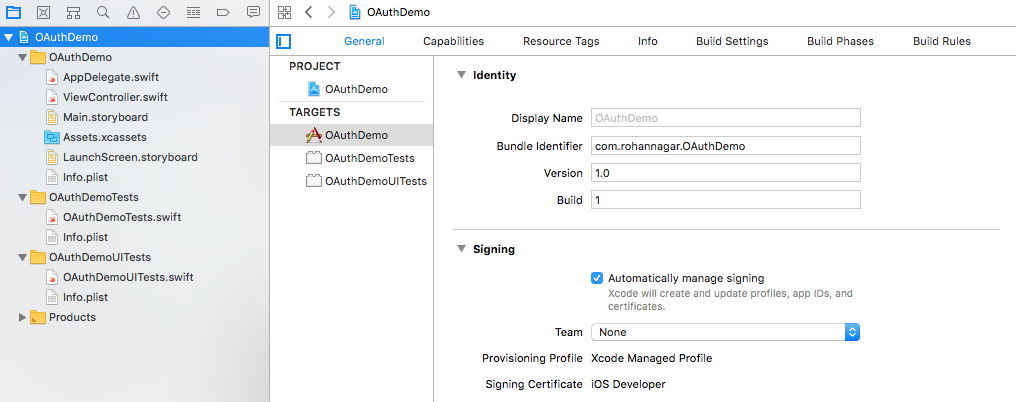Viewport: 1016px width, 402px height.
Task: Open the Debug navigator icon
Action: pos(193,12)
